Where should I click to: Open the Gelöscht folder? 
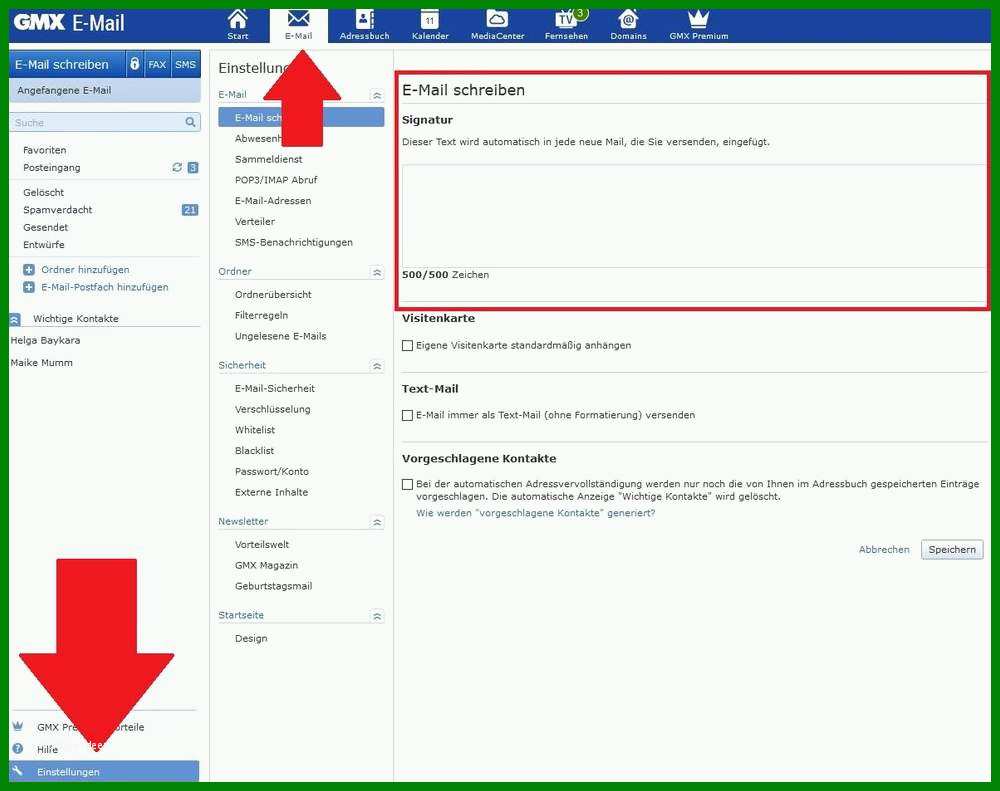[43, 192]
